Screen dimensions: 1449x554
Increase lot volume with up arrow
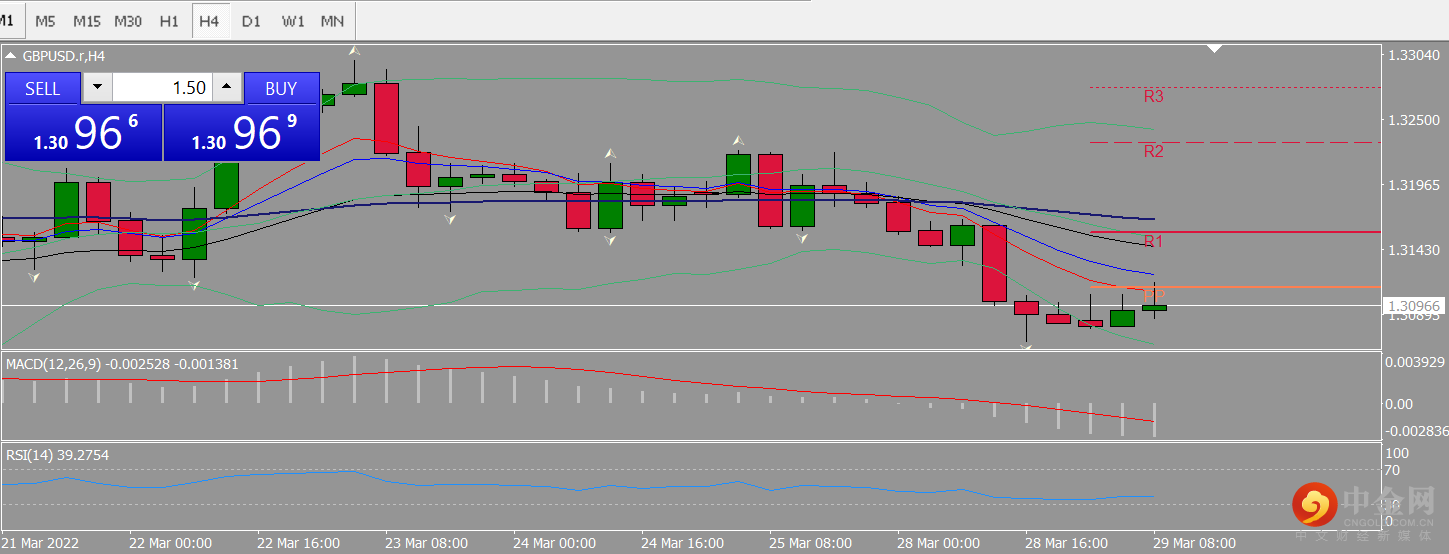coord(227,88)
